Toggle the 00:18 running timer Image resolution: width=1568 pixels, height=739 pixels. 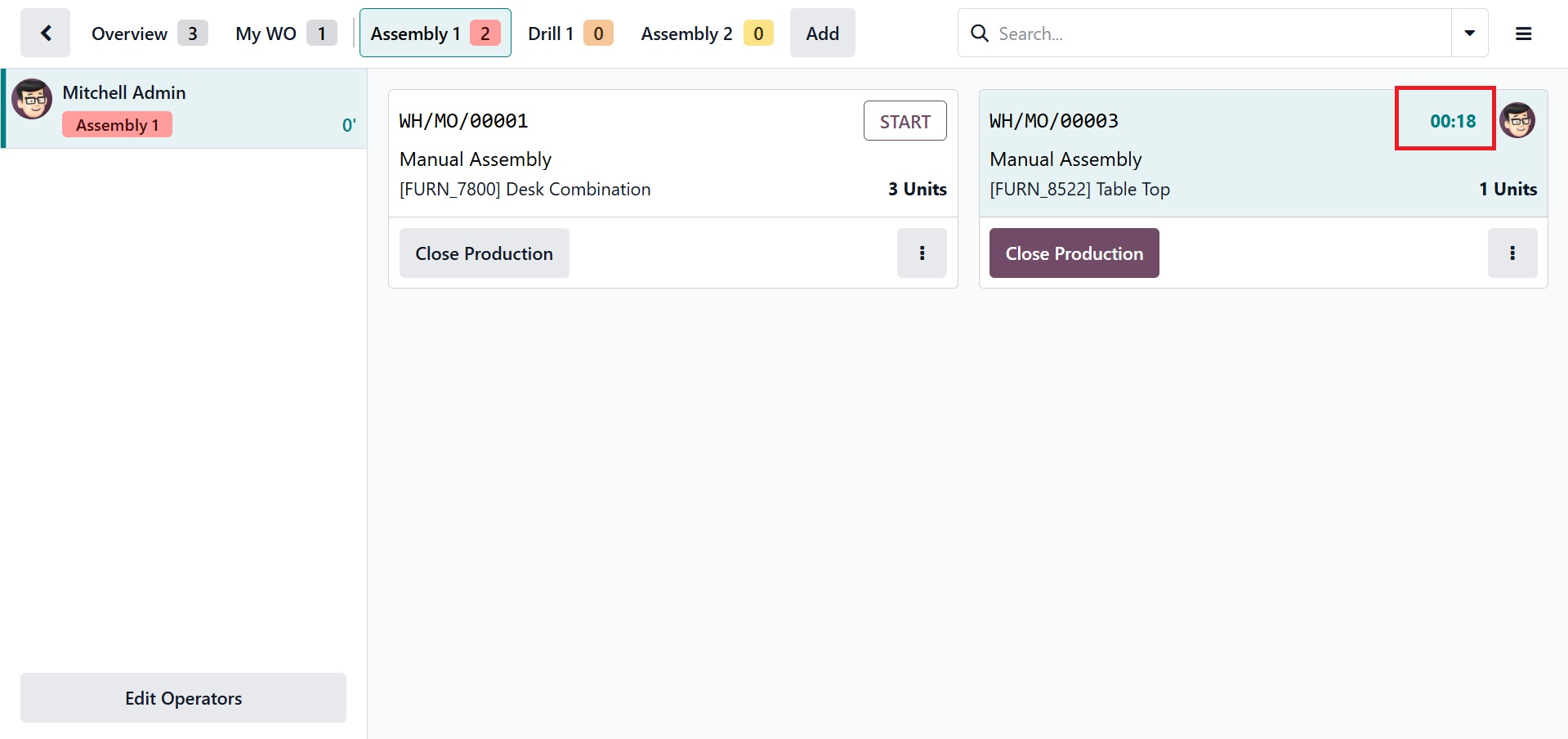[1452, 121]
